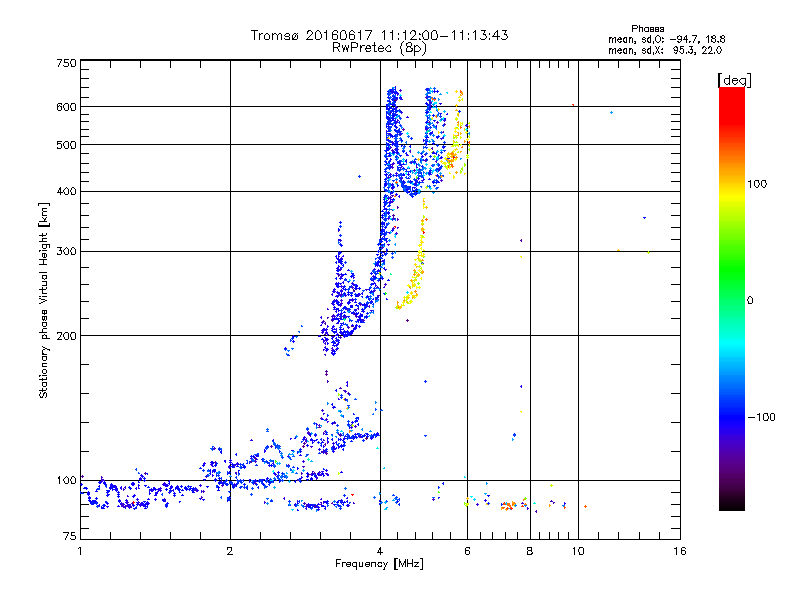Screen dimensions: 800x600
Task: Click the "Phases" heading text
Action: click(x=647, y=29)
